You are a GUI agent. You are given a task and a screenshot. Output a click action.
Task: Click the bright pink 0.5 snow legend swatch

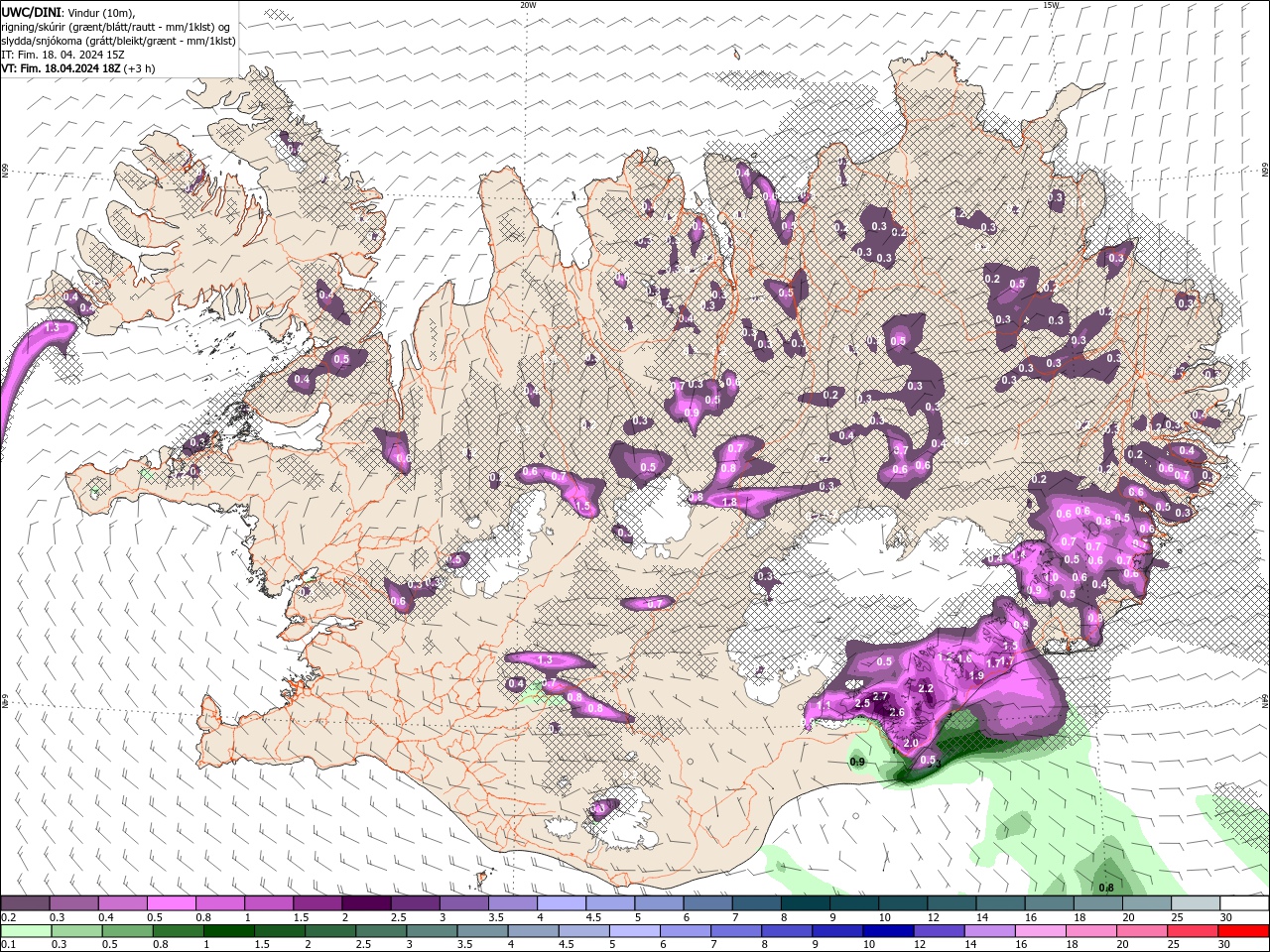click(172, 903)
